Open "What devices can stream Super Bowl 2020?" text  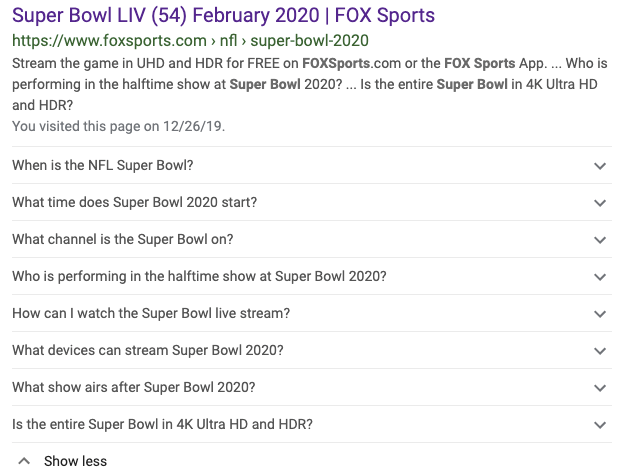[148, 350]
